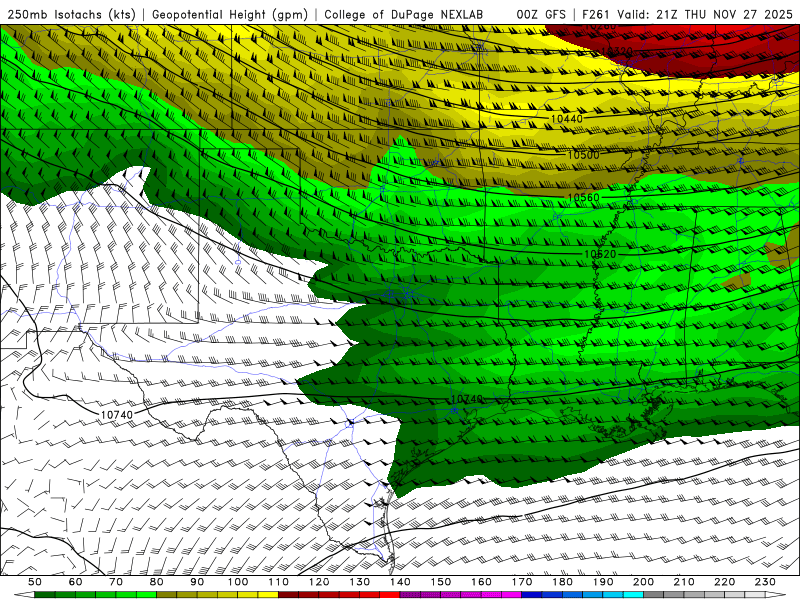Click the 190 value on the color scale

[x=603, y=582]
